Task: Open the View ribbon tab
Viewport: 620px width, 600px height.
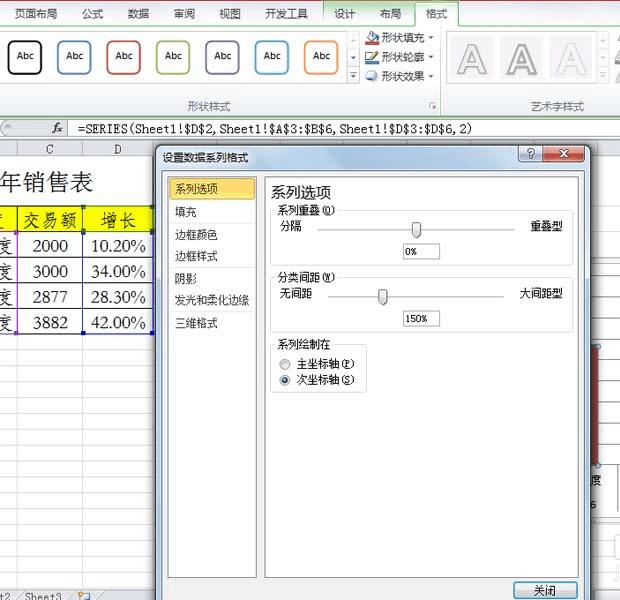Action: [230, 14]
